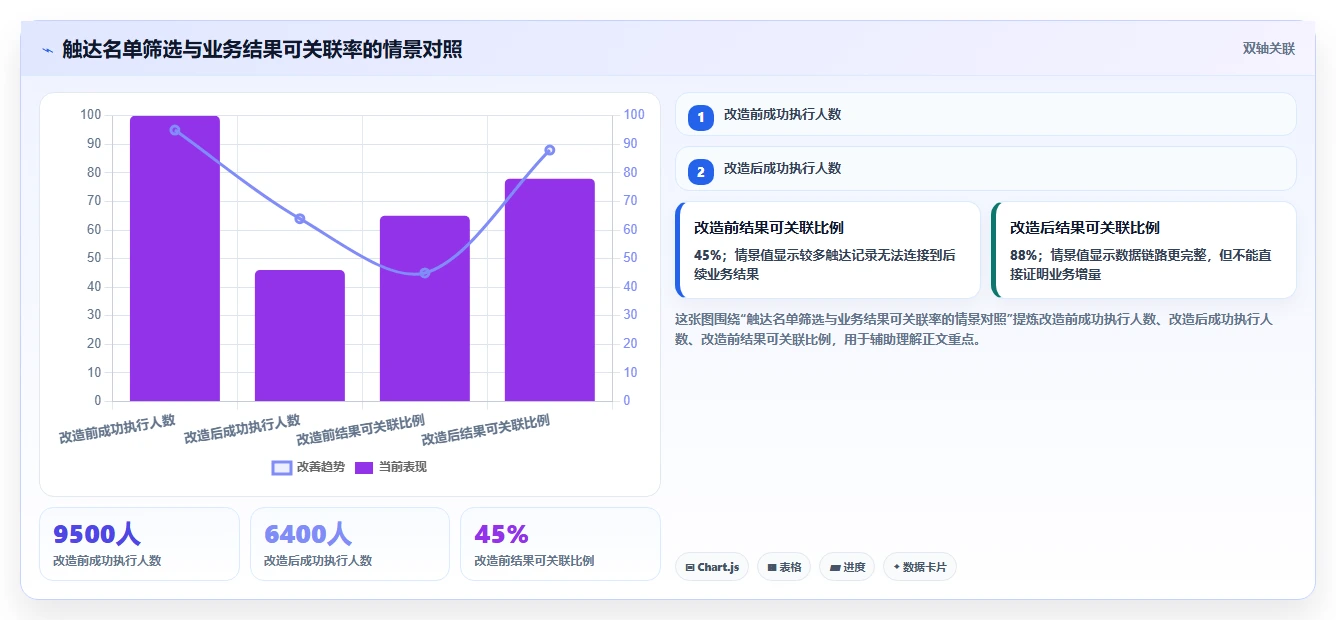Click the number 1 badge icon
Image resolution: width=1336 pixels, height=620 pixels.
(x=701, y=117)
